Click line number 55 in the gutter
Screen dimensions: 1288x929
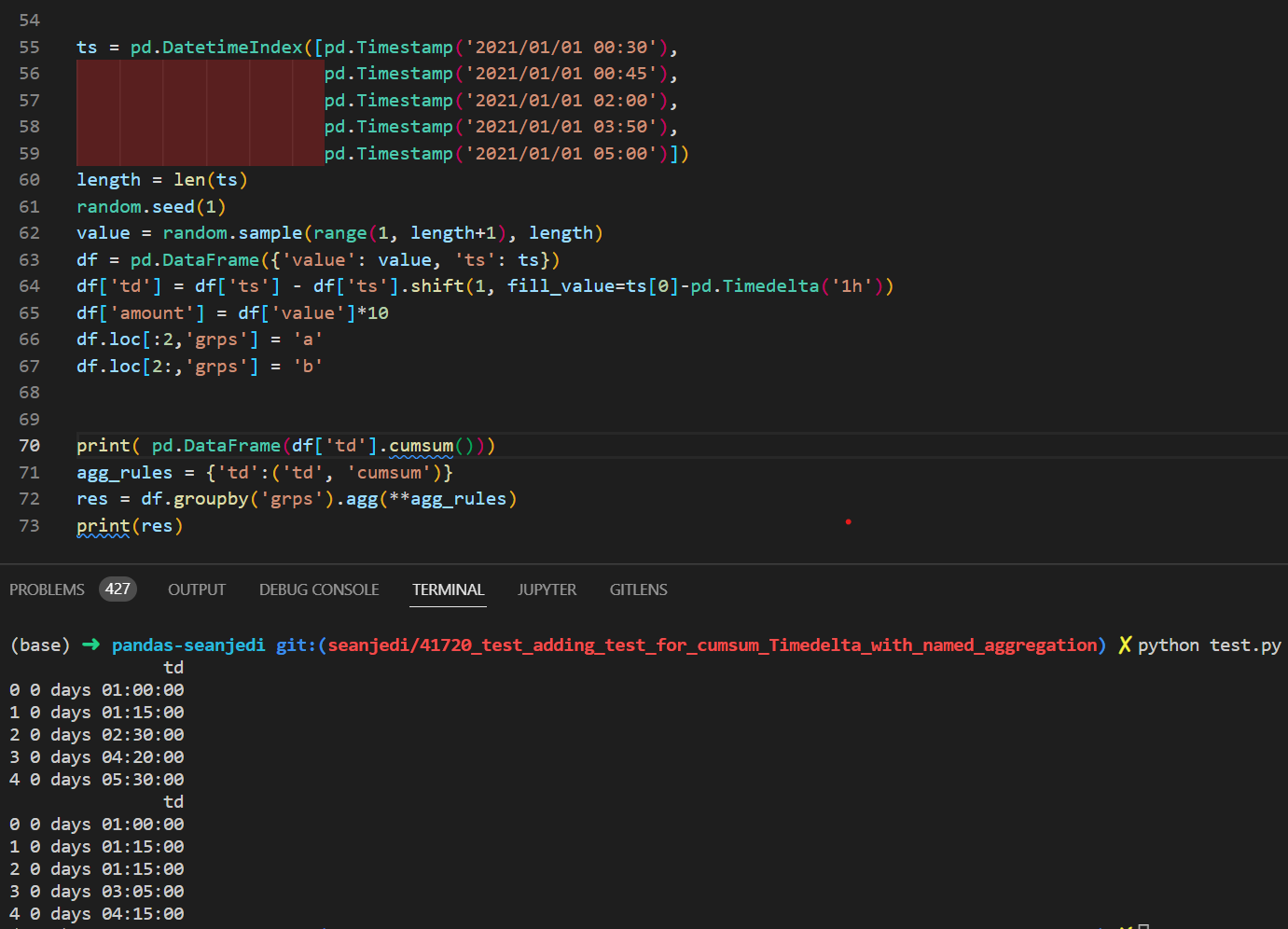tap(30, 48)
